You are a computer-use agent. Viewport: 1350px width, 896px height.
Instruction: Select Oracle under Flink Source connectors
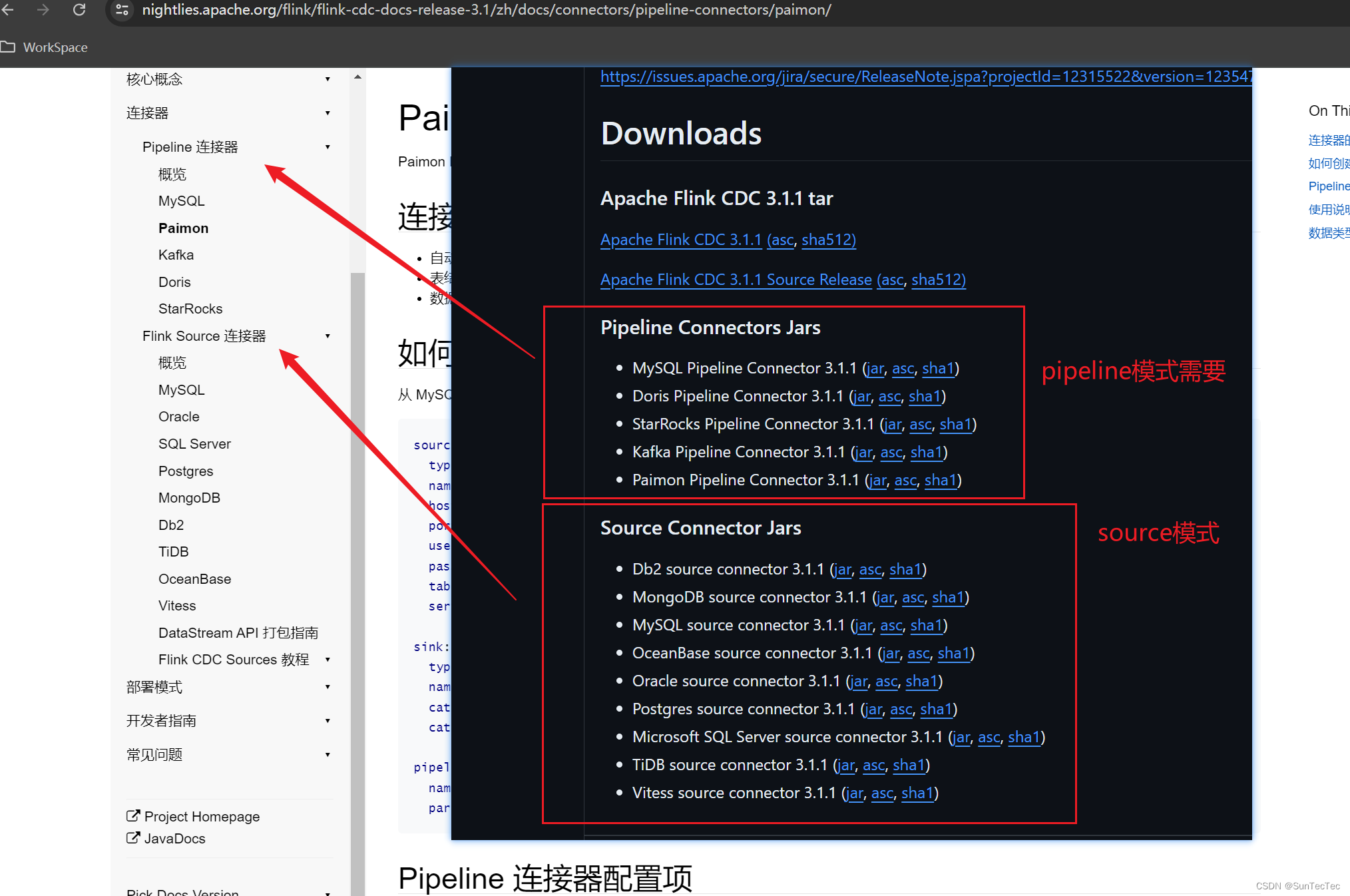pyautogui.click(x=178, y=417)
